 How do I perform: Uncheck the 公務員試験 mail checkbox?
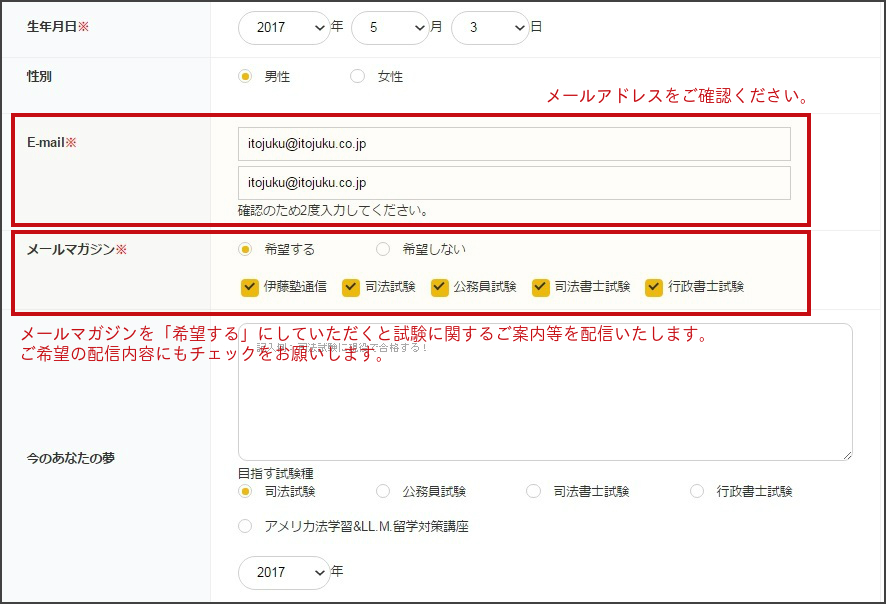[439, 287]
